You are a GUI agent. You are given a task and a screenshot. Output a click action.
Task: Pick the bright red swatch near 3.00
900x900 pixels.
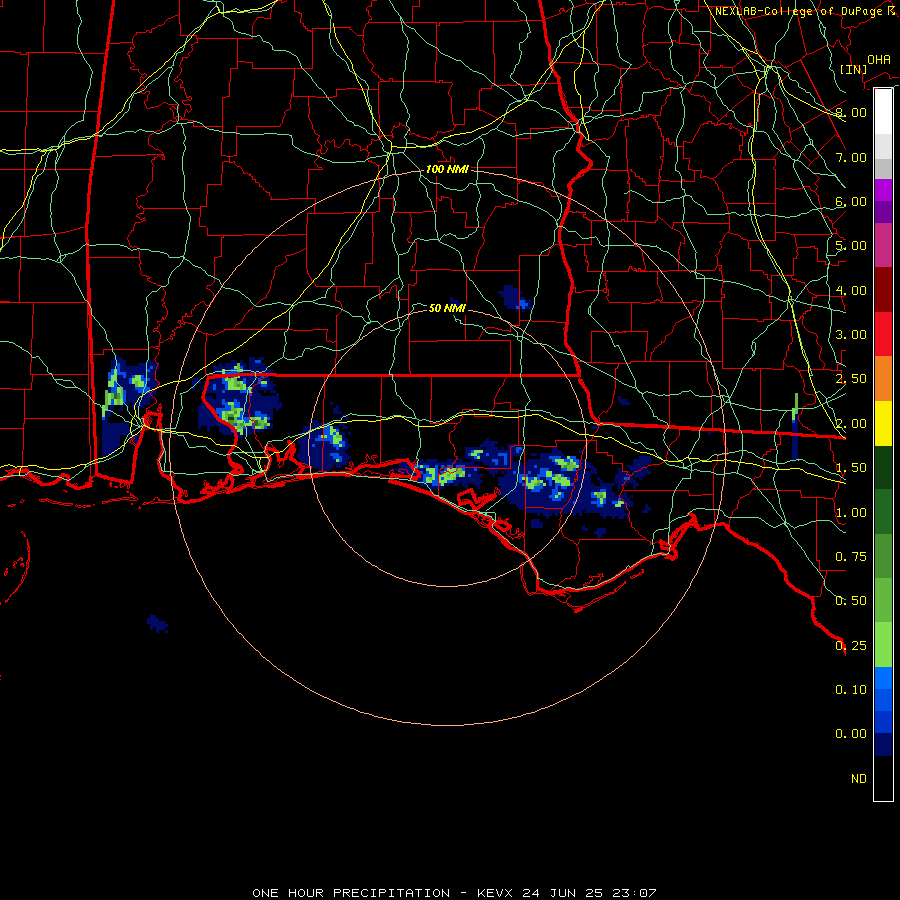click(883, 334)
